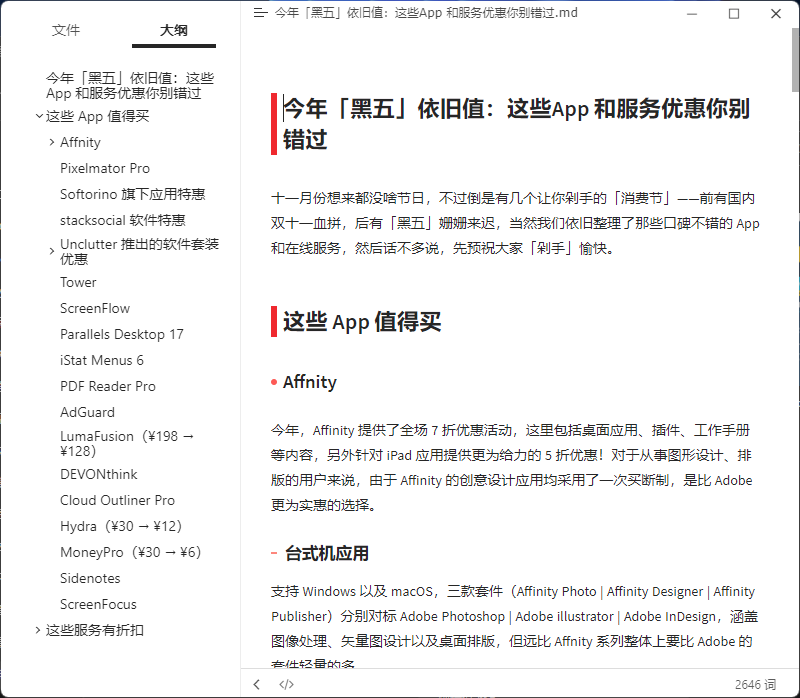This screenshot has width=800, height=698.
Task: Click the 这些 App 值得买 outline label
Action: [97, 116]
